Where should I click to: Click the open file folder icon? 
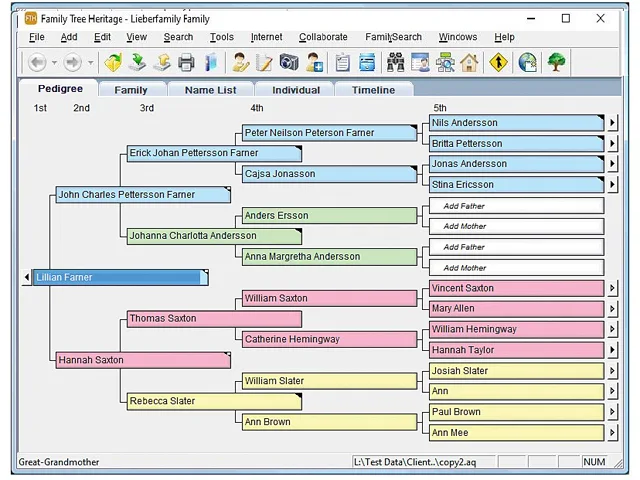click(113, 63)
